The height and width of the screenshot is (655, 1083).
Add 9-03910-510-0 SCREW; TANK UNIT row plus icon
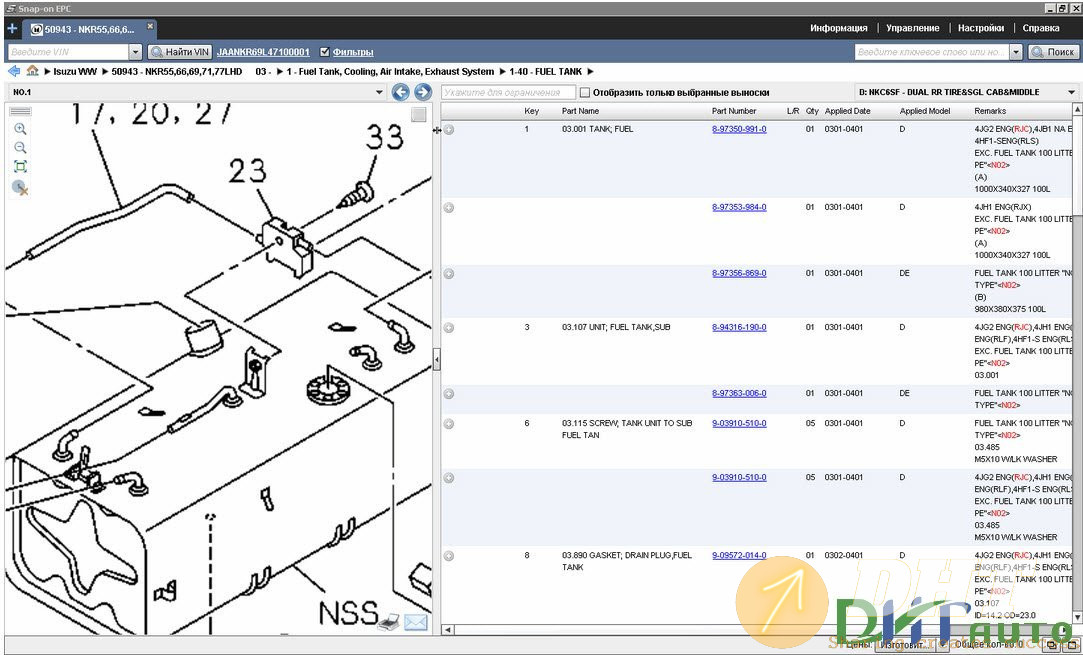[449, 424]
